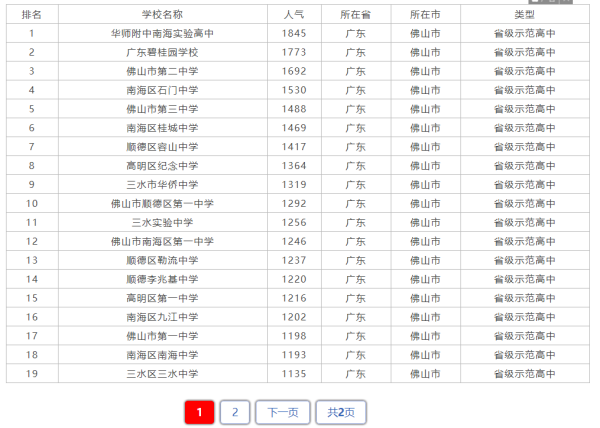This screenshot has width=600, height=428.
Task: Click the 排名 column header
Action: coord(32,15)
